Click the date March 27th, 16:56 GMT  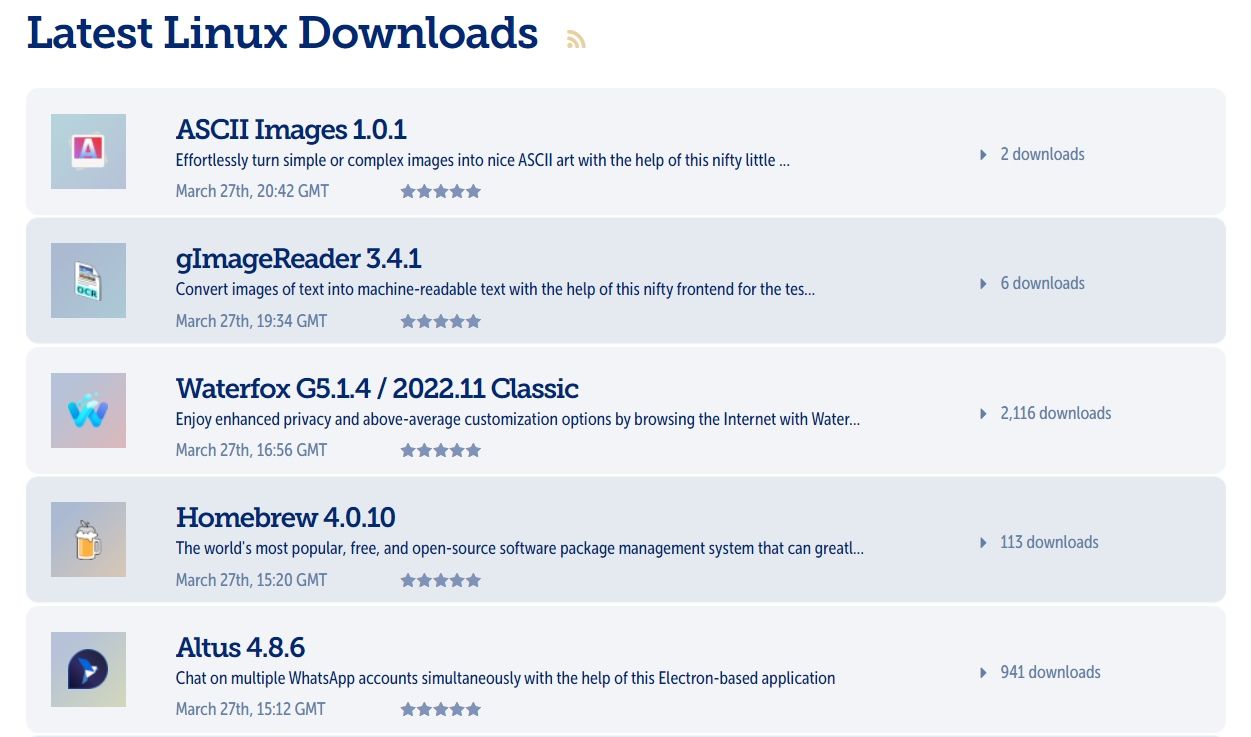[x=251, y=450]
